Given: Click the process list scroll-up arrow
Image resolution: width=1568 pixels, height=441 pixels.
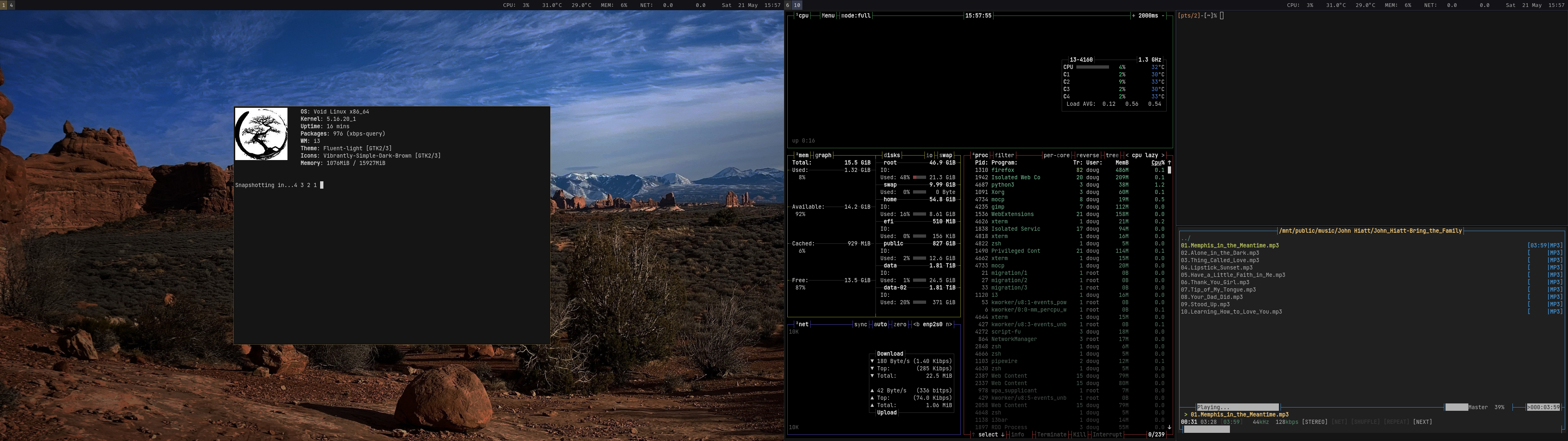Looking at the screenshot, I should pyautogui.click(x=1169, y=163).
